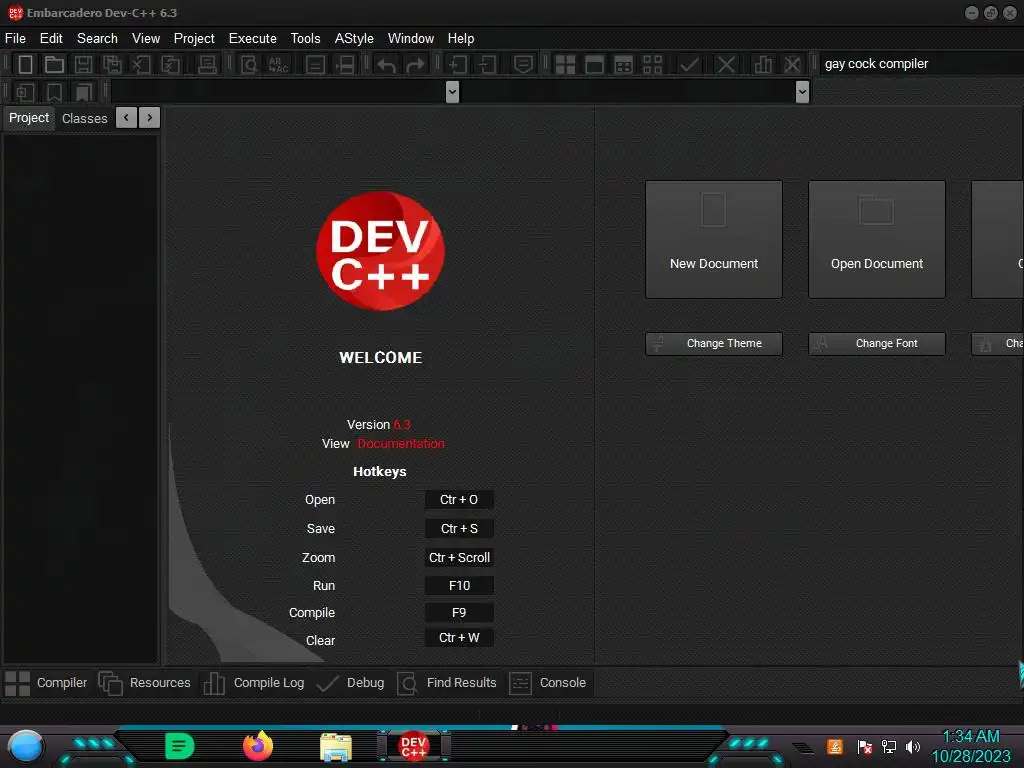
Task: Switch to the Project sidebar tab
Action: (29, 118)
